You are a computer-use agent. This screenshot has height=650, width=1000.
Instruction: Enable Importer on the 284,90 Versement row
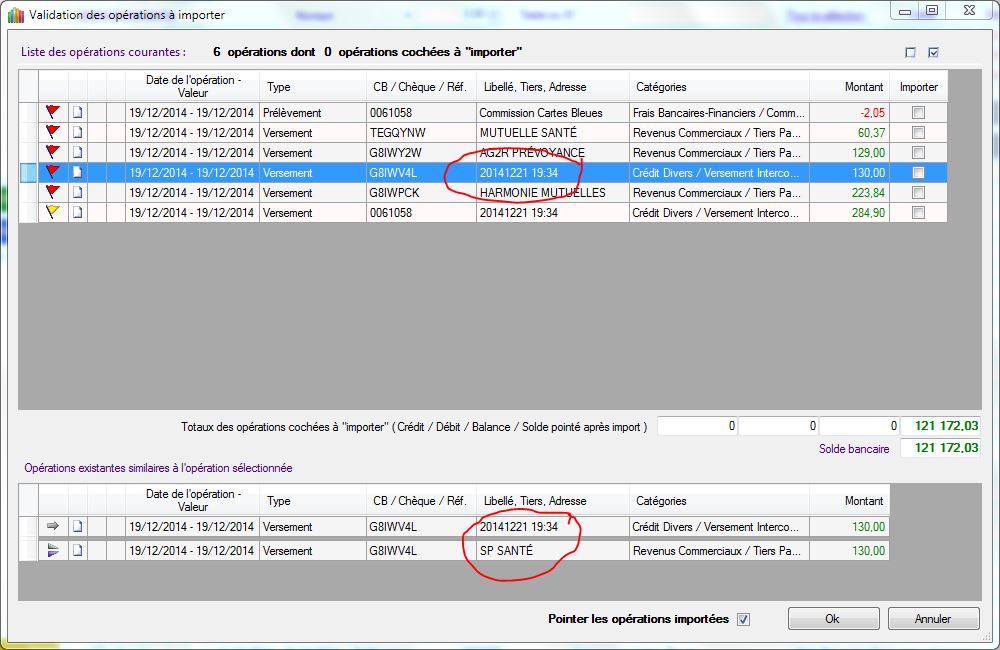tap(918, 213)
